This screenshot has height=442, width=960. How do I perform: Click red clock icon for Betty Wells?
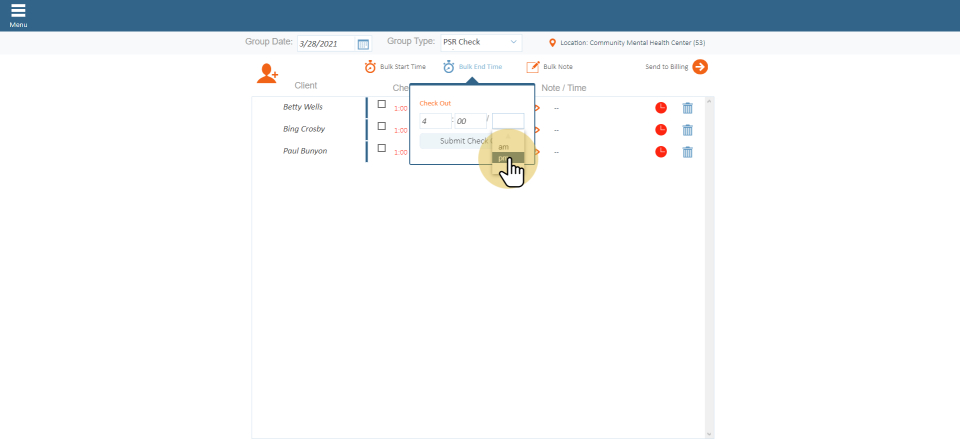(661, 108)
